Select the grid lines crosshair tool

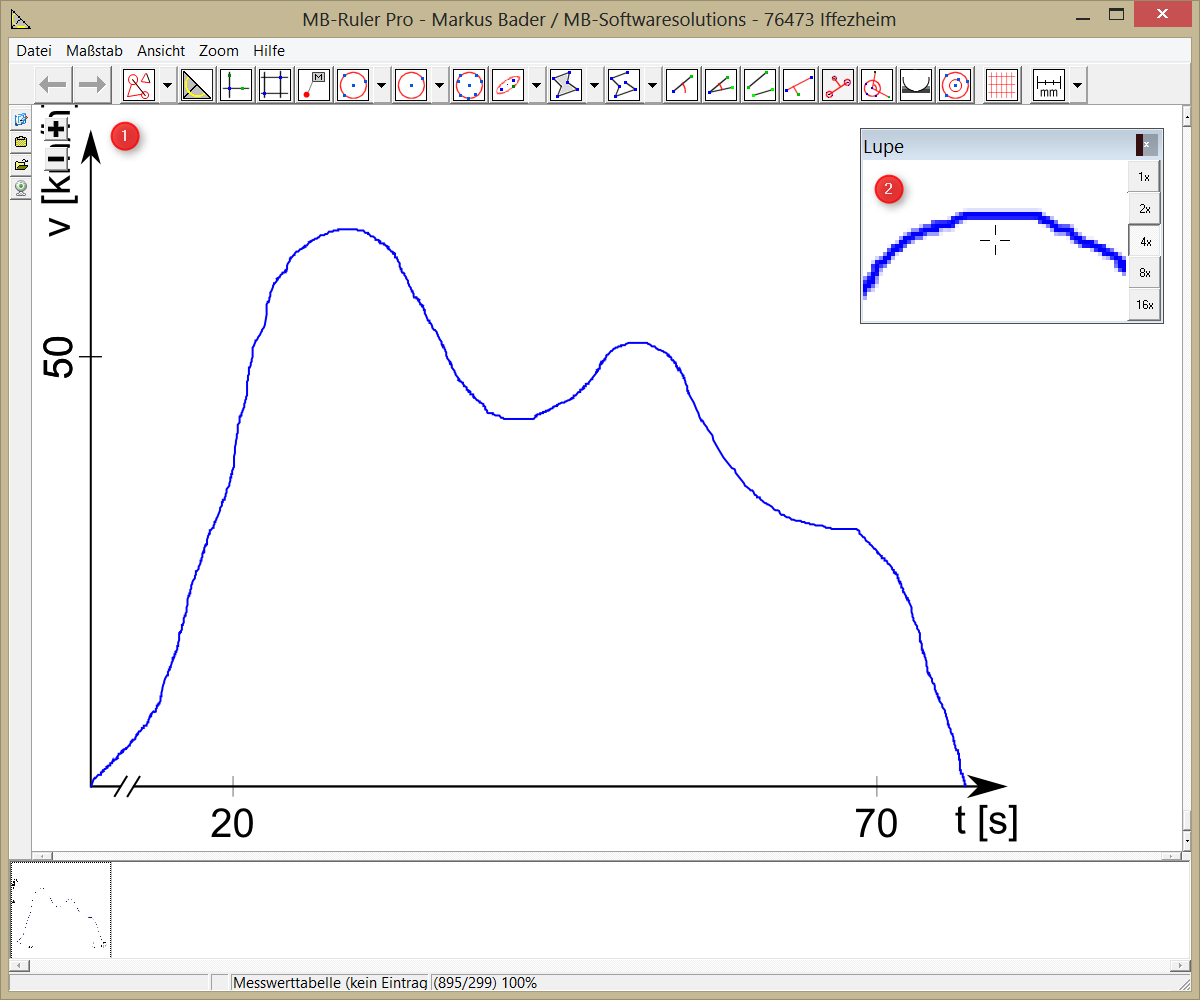(275, 86)
